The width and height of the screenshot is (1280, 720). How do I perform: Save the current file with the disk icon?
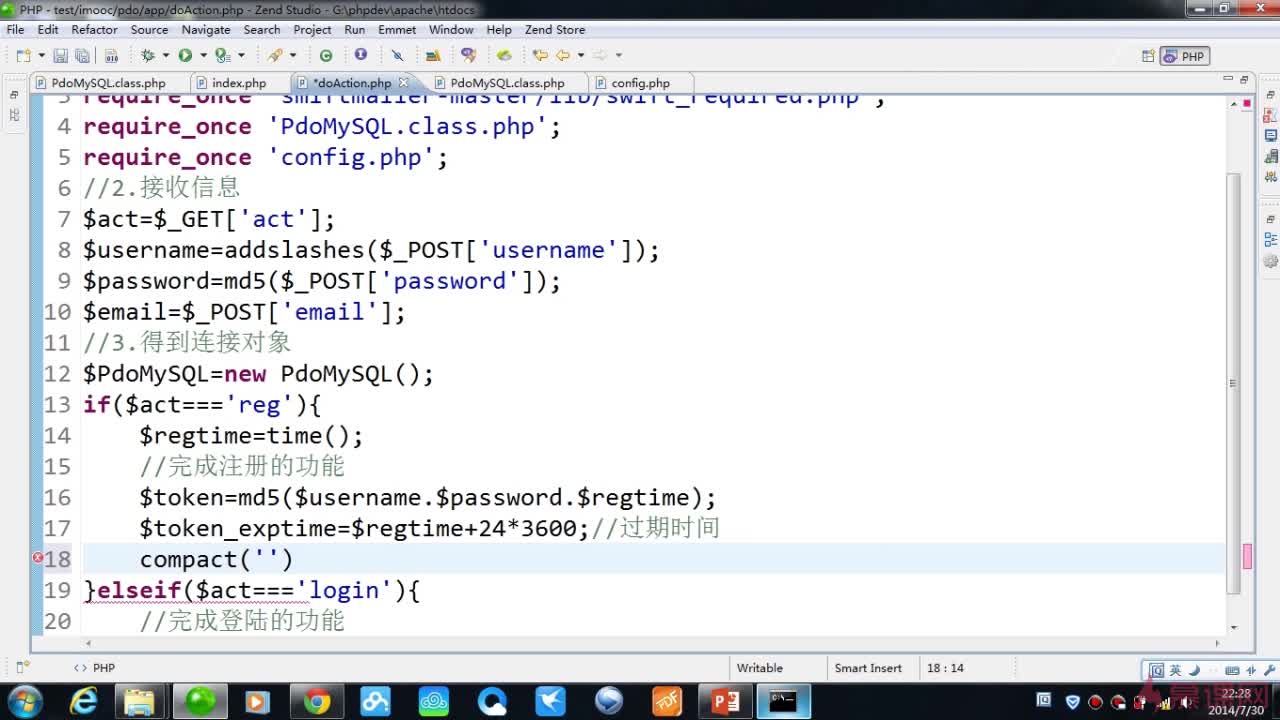tap(60, 56)
